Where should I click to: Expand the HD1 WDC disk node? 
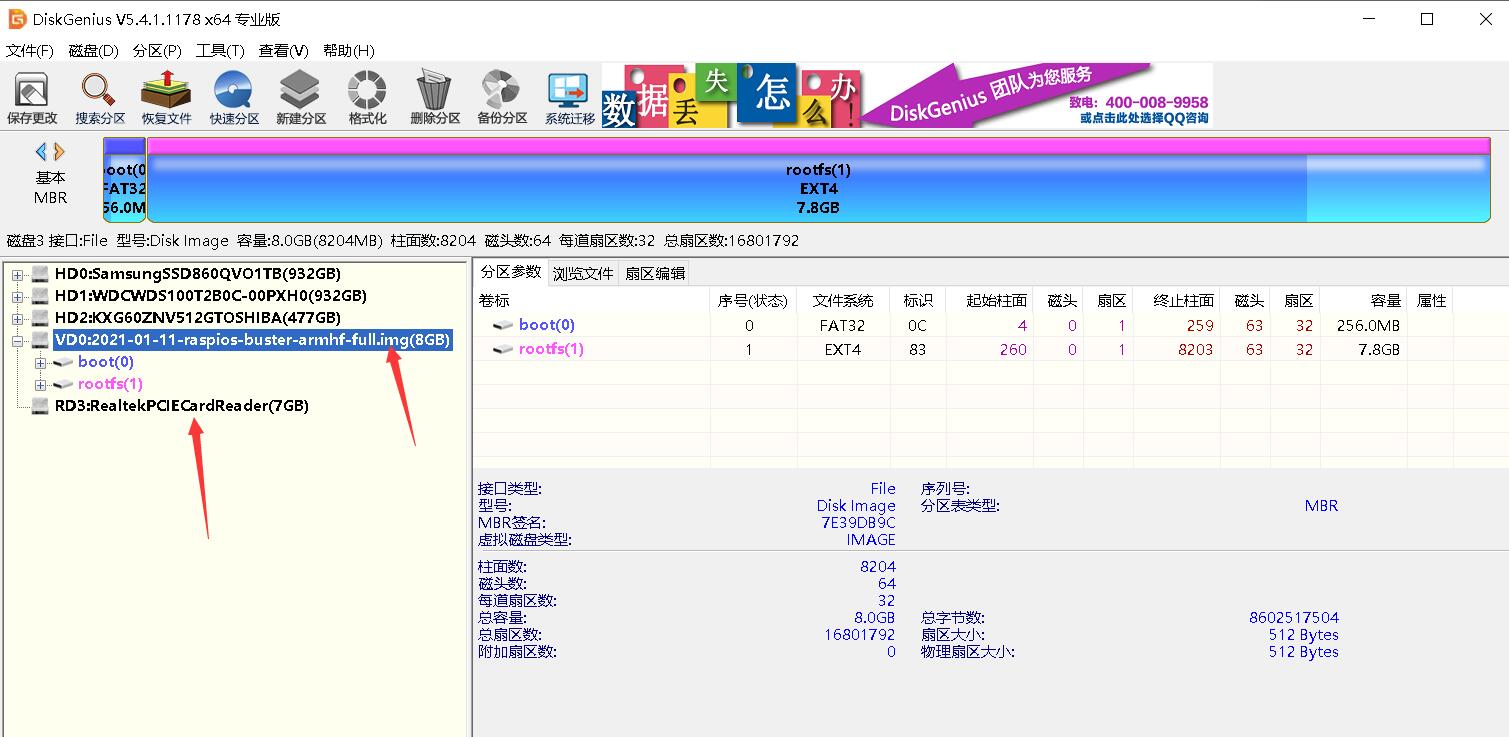tap(17, 296)
